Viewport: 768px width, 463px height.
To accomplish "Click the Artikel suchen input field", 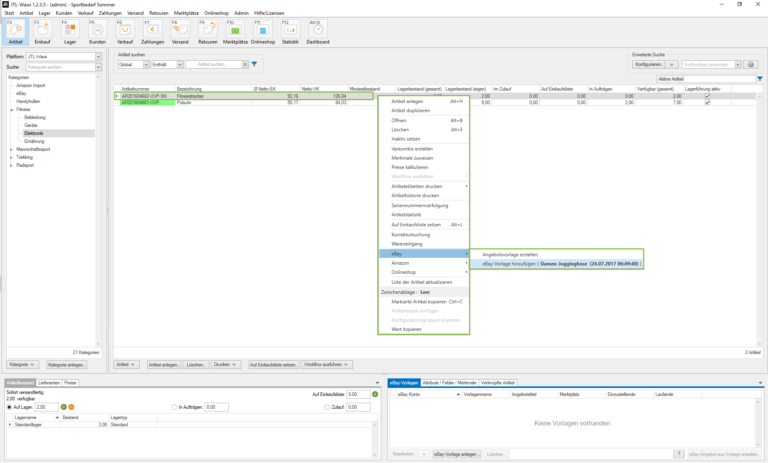I will coord(213,64).
